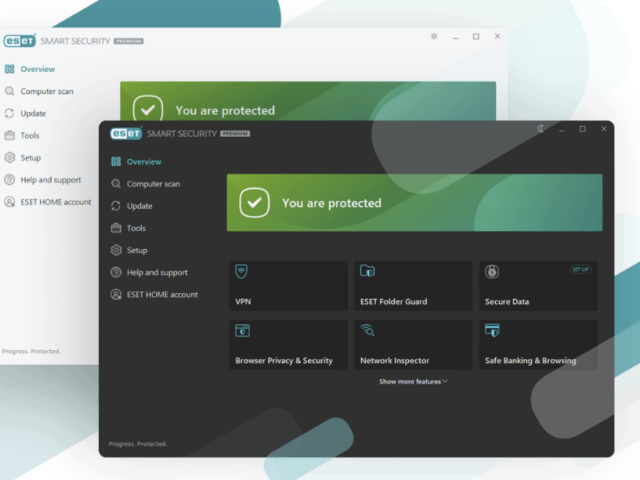The image size is (640, 480).
Task: Click the VPN shield icon
Action: click(241, 272)
